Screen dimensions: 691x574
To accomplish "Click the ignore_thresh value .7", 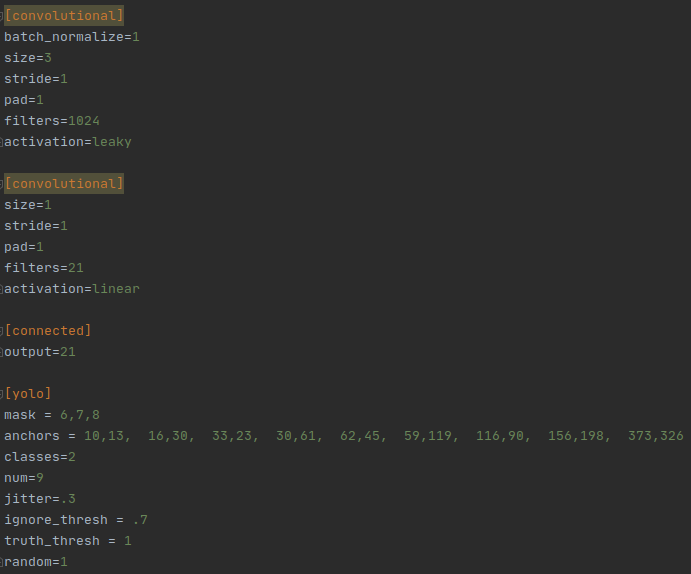I will 140,520.
